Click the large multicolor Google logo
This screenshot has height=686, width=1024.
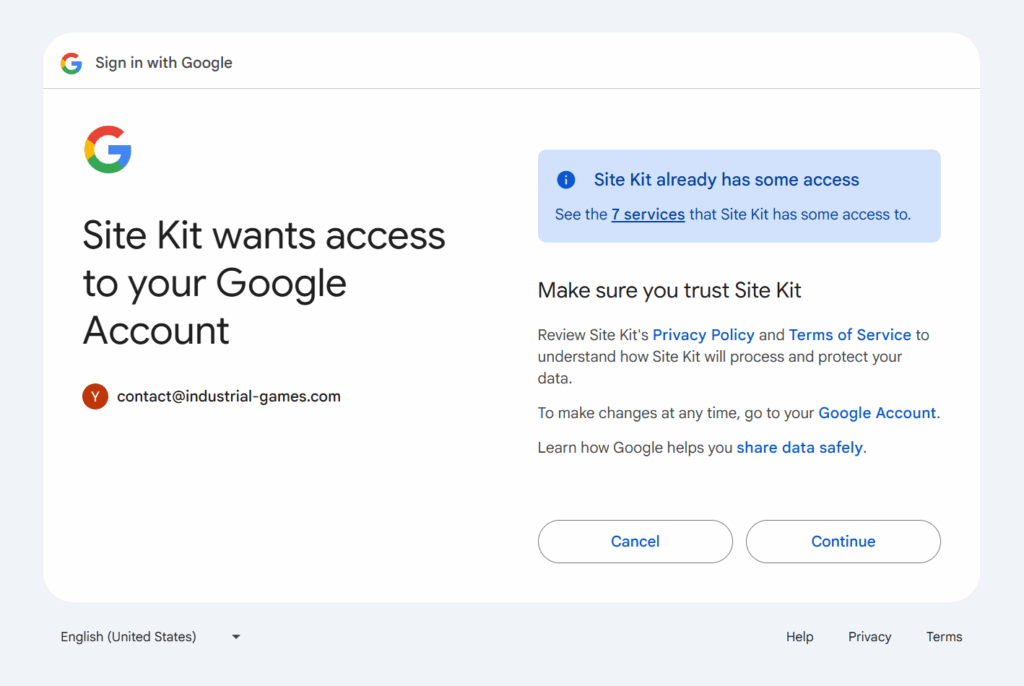click(108, 150)
